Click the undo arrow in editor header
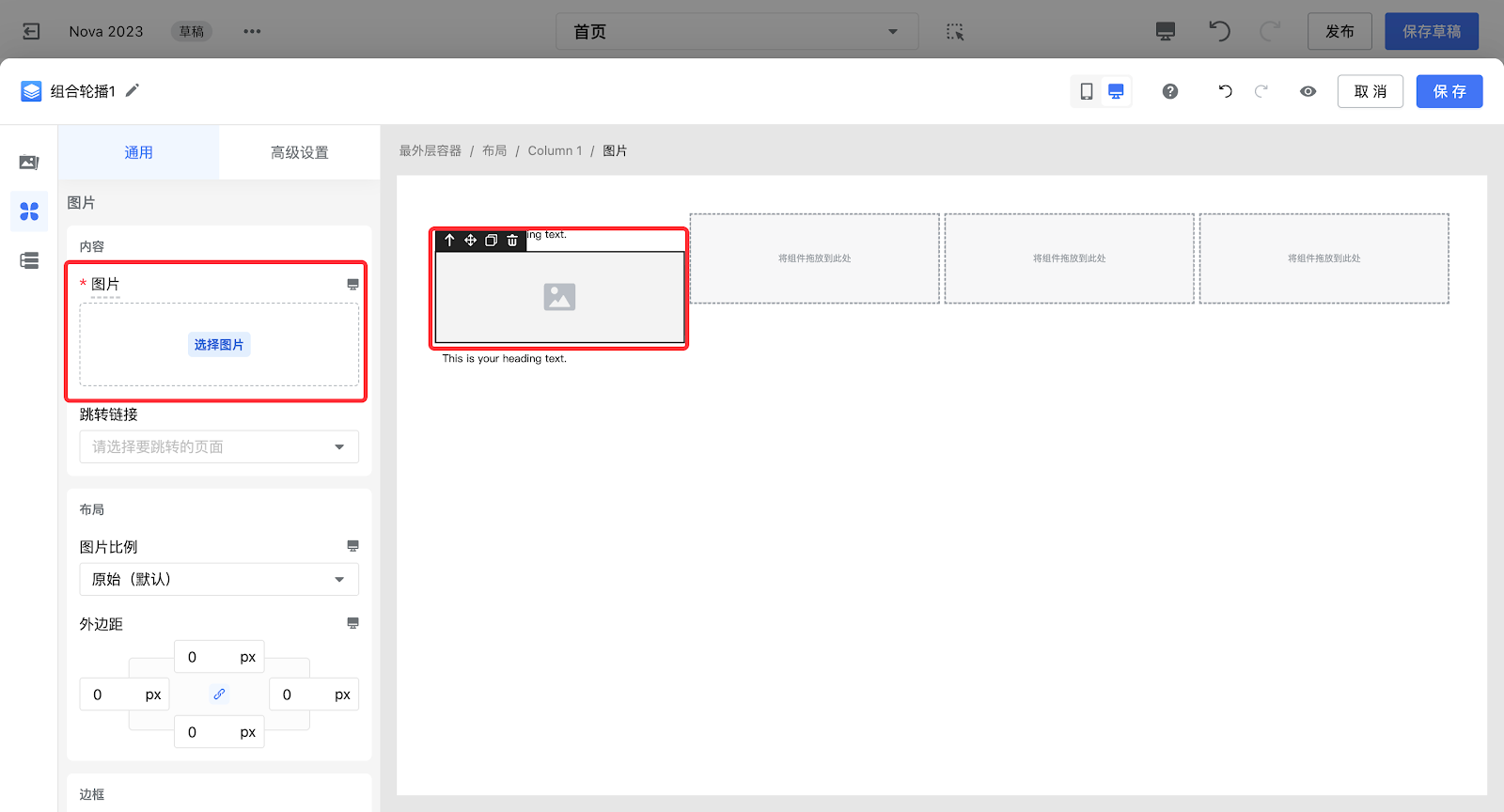 [x=1225, y=91]
